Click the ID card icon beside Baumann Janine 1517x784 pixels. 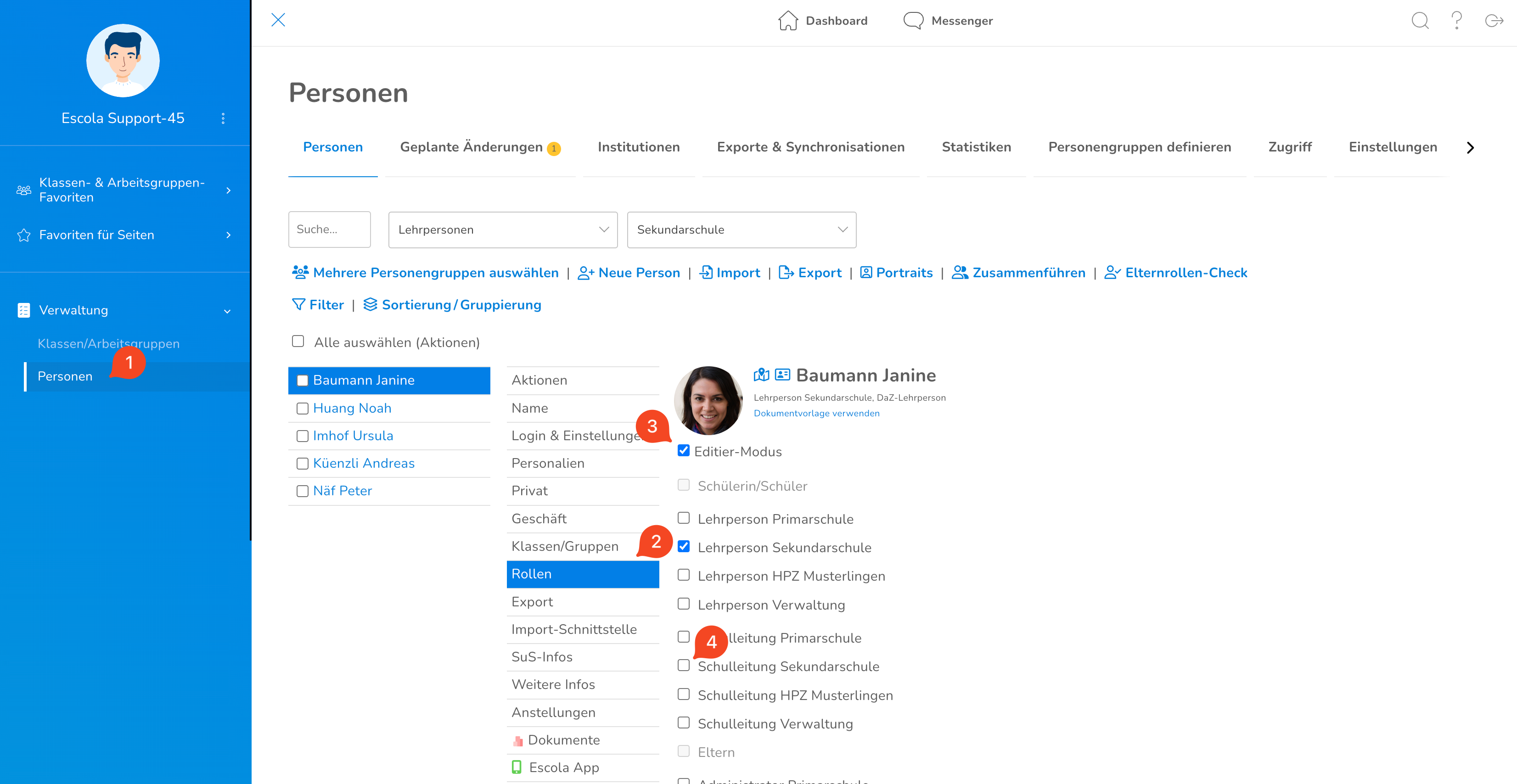[783, 375]
